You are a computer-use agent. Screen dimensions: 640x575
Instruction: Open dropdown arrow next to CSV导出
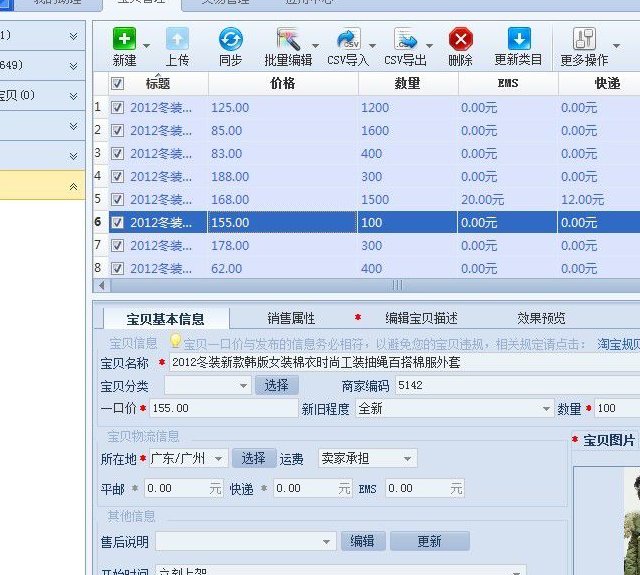tap(429, 45)
